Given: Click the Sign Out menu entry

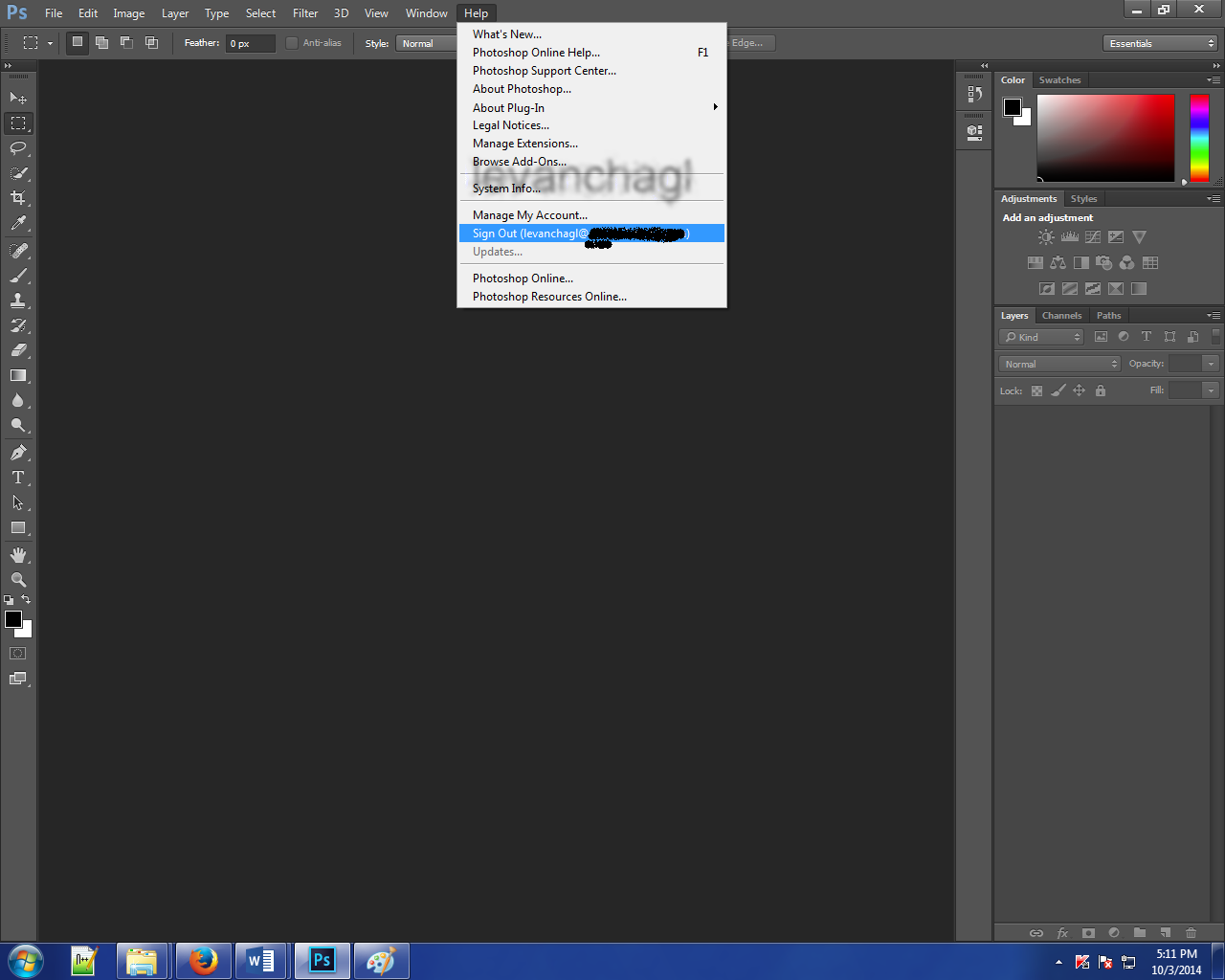Looking at the screenshot, I should pos(592,234).
